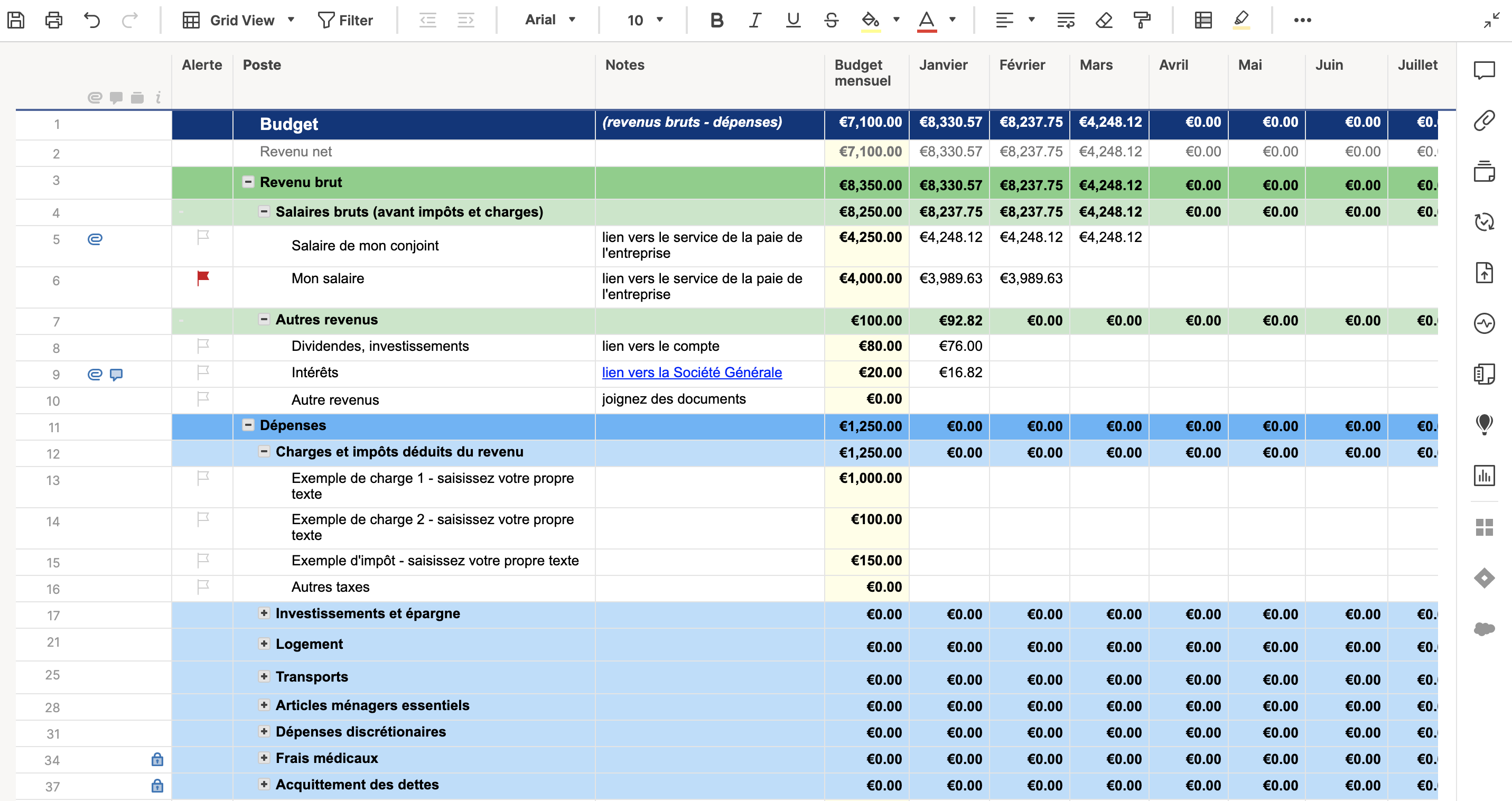The image size is (1512, 801).
Task: Click the collapse toolbar arrows icon
Action: [1491, 21]
